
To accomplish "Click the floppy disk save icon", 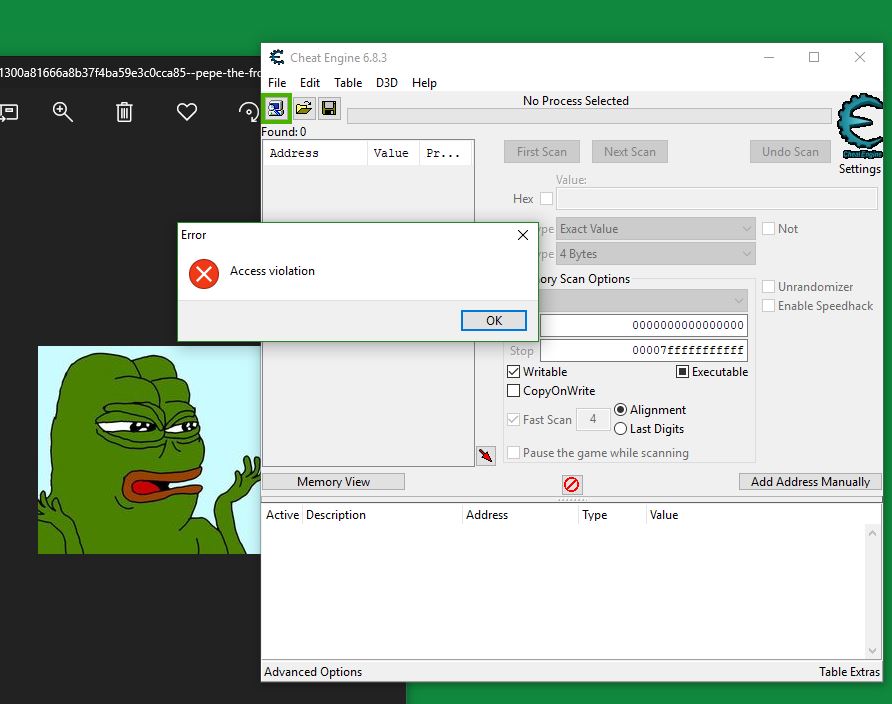I will [x=328, y=108].
